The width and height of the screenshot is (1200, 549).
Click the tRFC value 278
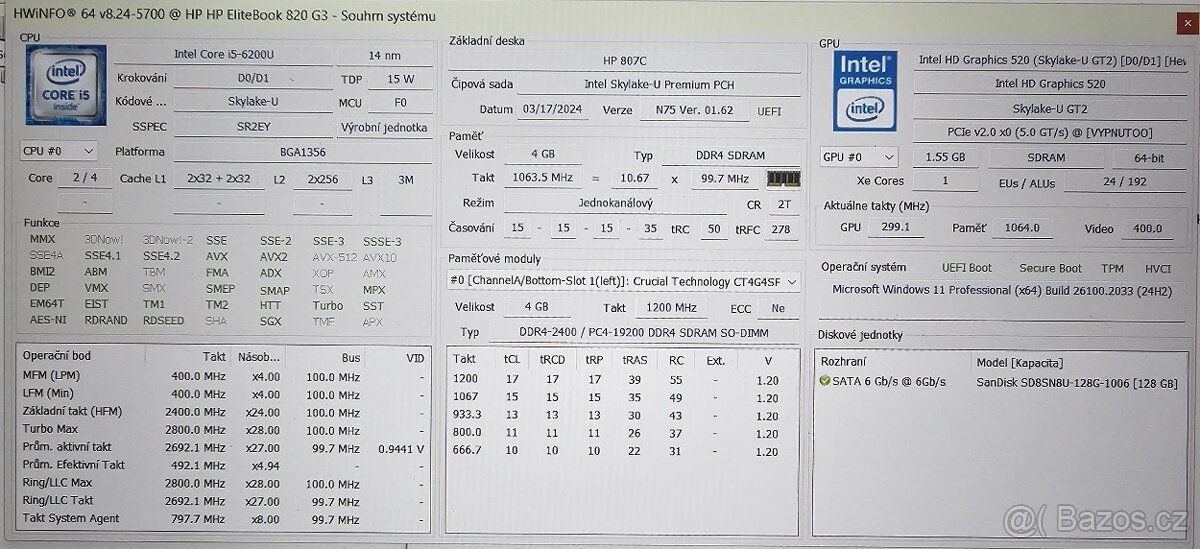pyautogui.click(x=781, y=229)
